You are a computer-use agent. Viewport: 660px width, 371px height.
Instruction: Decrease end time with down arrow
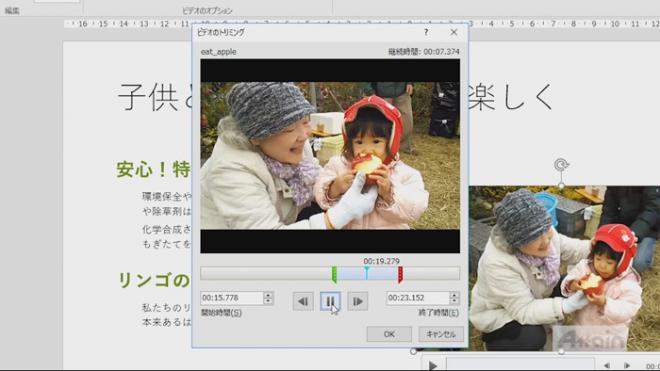[x=454, y=301]
